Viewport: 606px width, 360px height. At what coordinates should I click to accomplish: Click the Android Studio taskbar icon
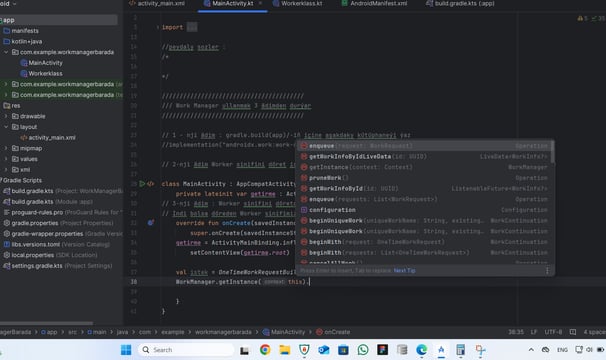tap(441, 350)
